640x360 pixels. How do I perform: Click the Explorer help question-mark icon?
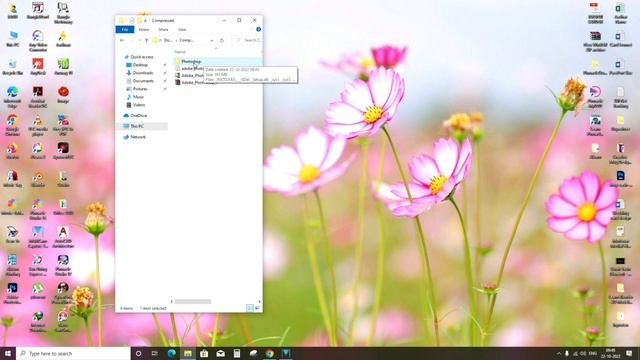[x=258, y=29]
